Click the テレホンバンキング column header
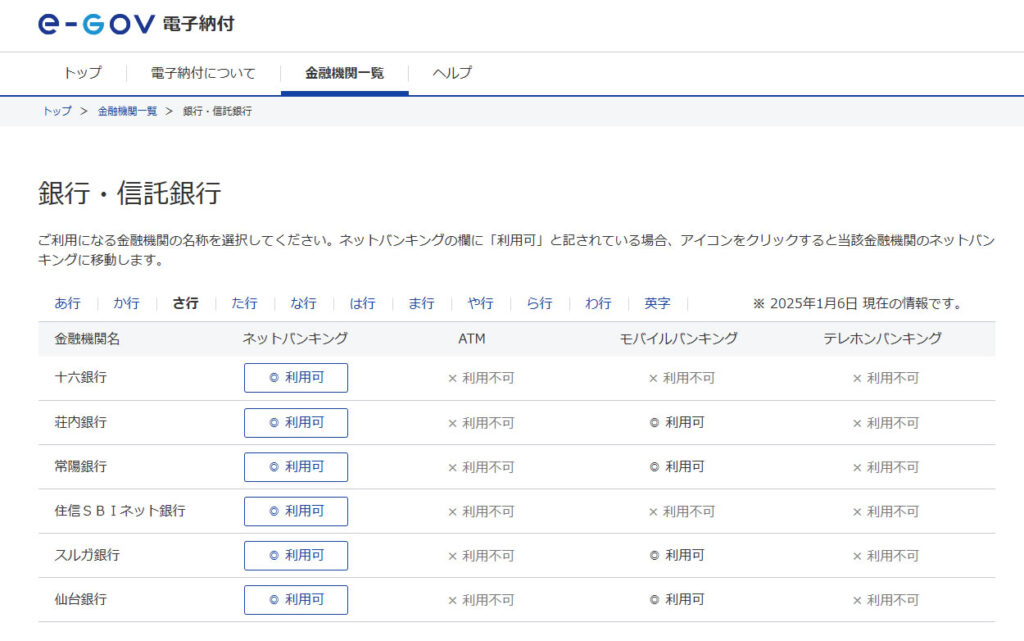 coord(882,339)
